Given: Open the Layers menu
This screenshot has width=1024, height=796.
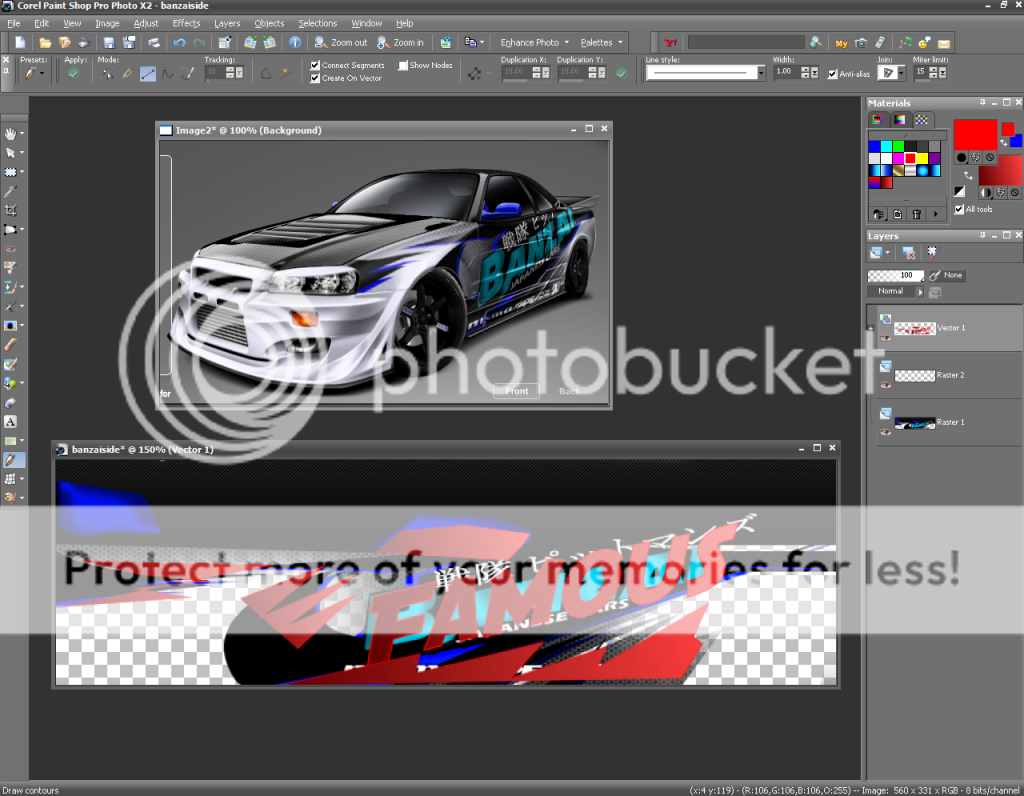Looking at the screenshot, I should 227,23.
